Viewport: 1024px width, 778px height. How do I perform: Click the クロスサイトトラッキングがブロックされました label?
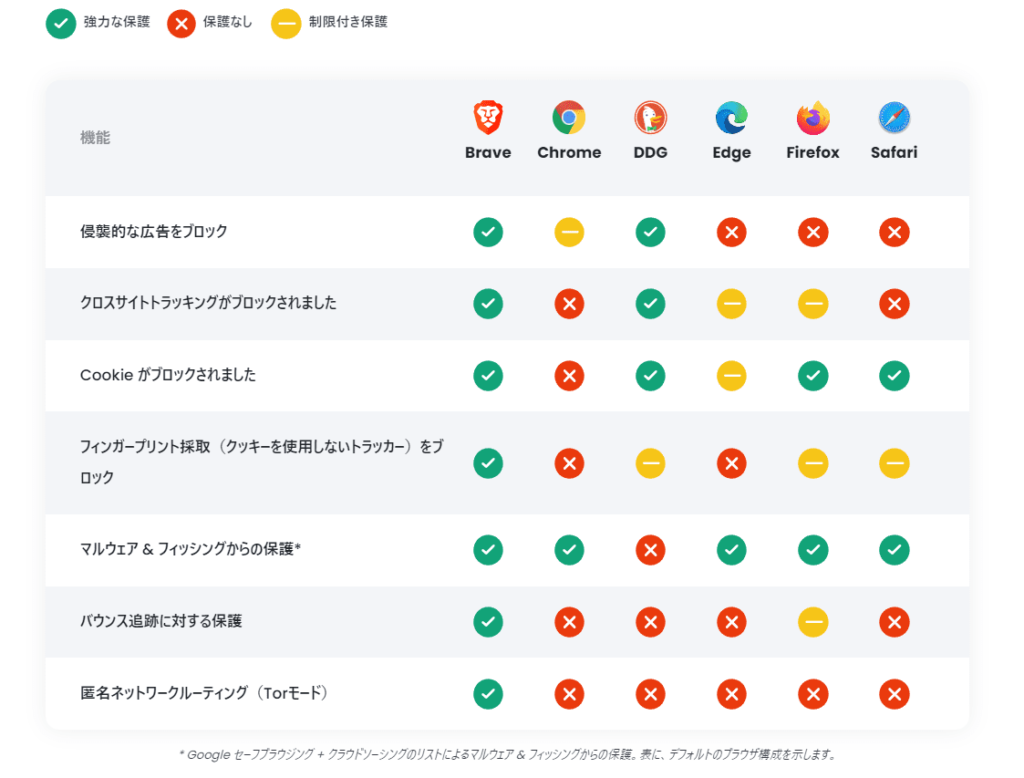click(x=208, y=303)
